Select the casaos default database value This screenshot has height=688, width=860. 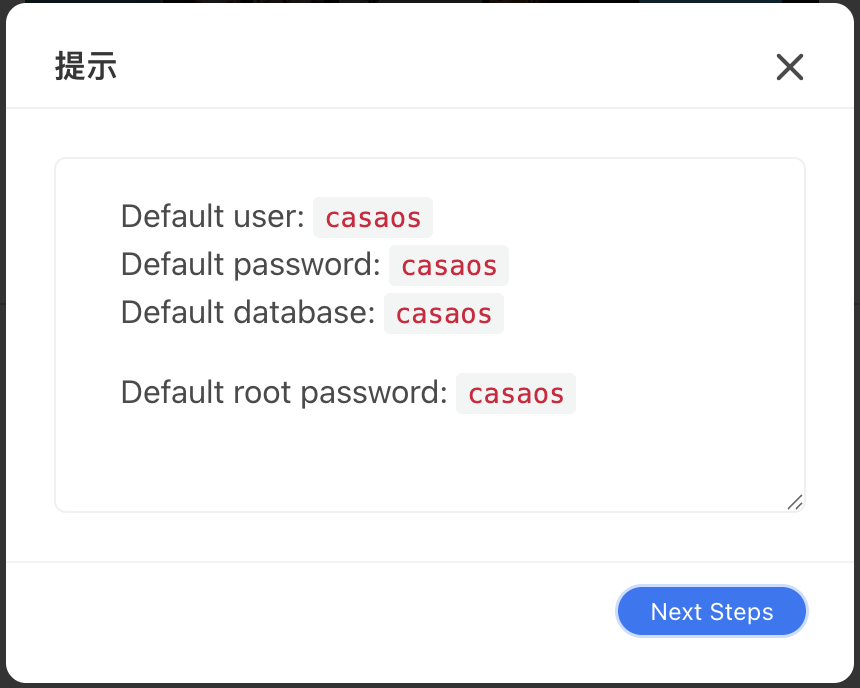(444, 313)
